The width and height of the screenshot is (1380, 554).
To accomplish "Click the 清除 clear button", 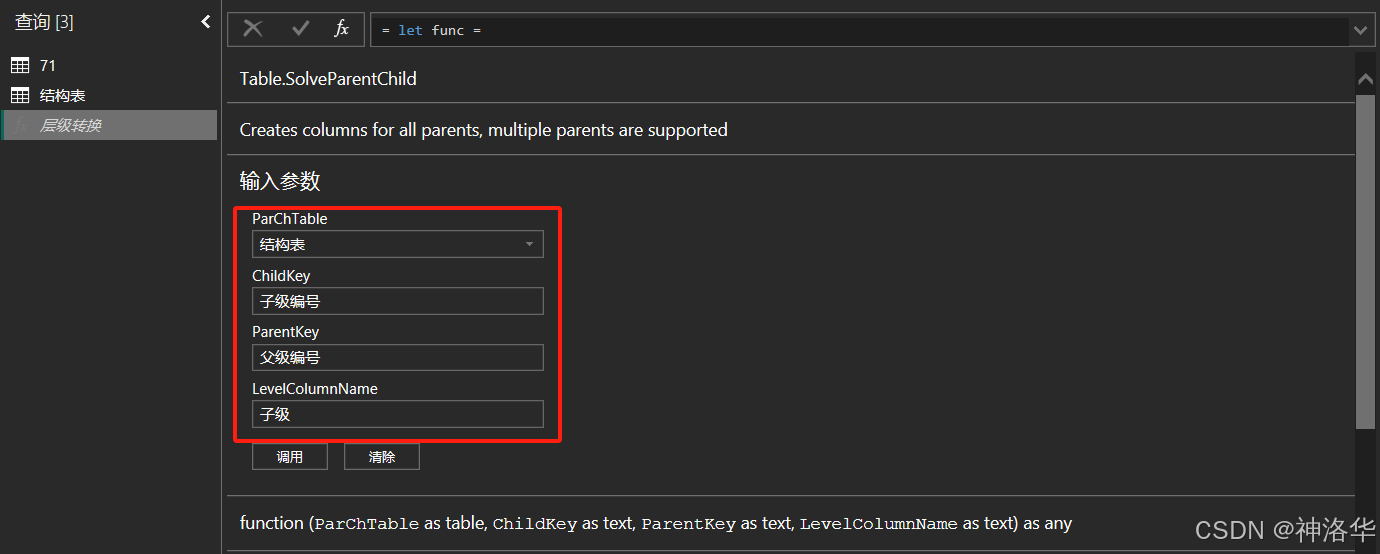I will click(382, 457).
